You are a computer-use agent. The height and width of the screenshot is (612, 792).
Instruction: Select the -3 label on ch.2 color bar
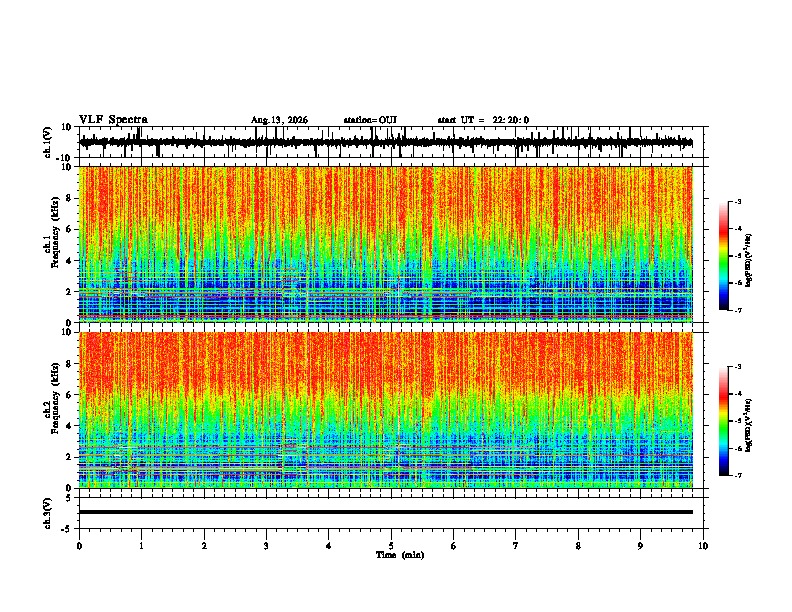(x=737, y=367)
